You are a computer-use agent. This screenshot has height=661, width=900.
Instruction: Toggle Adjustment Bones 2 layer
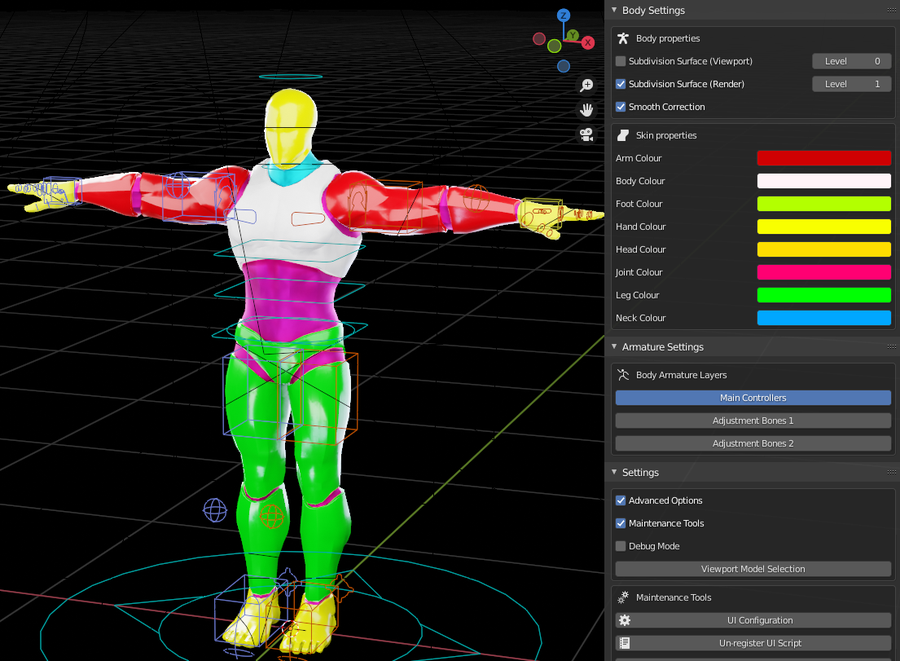[753, 444]
